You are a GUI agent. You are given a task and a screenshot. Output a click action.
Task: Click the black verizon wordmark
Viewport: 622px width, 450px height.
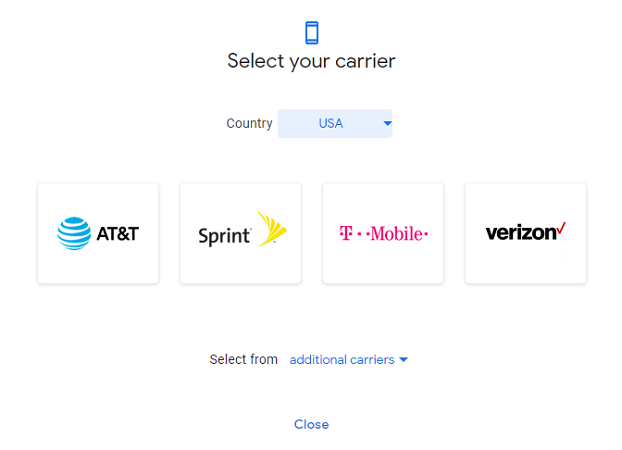pyautogui.click(x=520, y=233)
